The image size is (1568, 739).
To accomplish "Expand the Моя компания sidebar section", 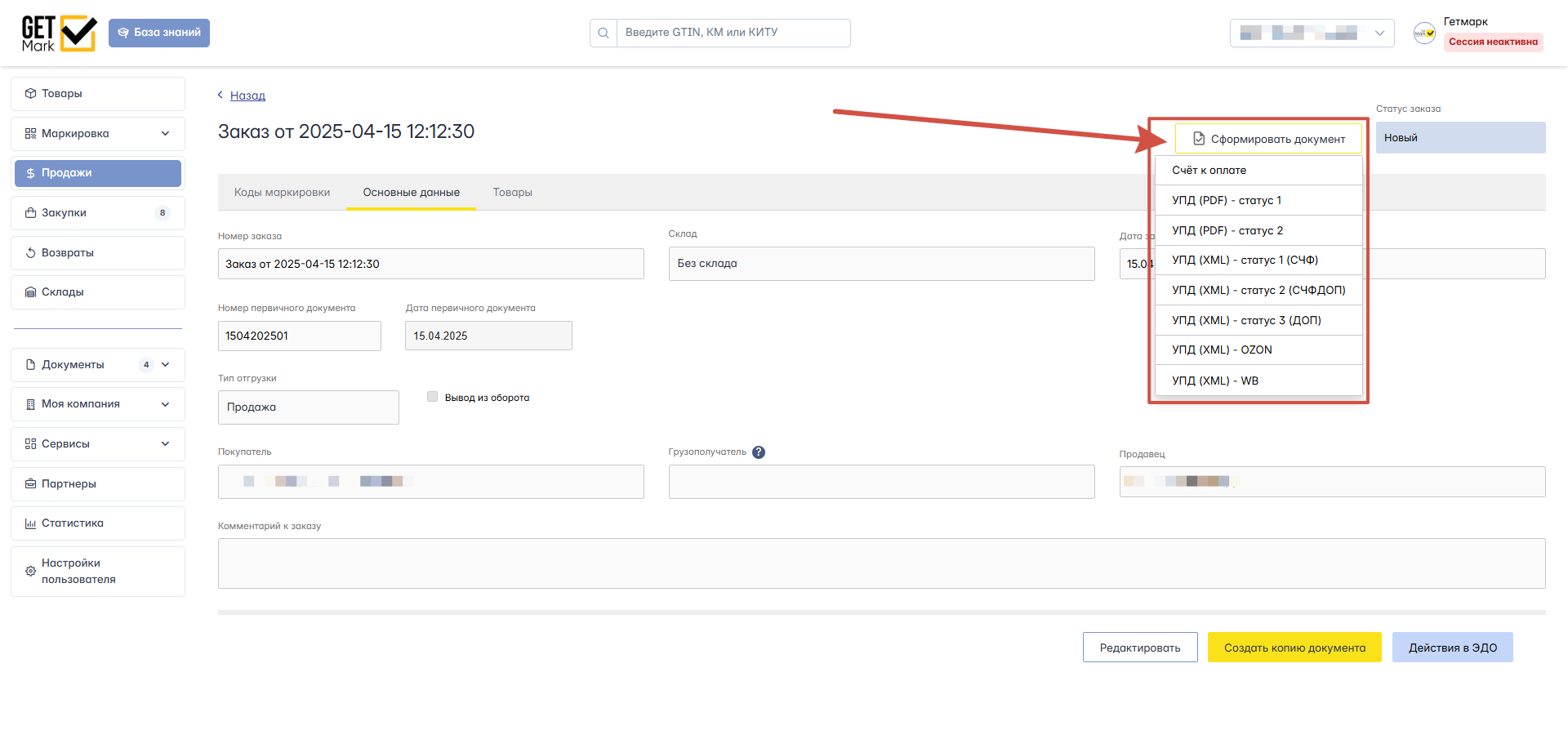I will [x=165, y=404].
